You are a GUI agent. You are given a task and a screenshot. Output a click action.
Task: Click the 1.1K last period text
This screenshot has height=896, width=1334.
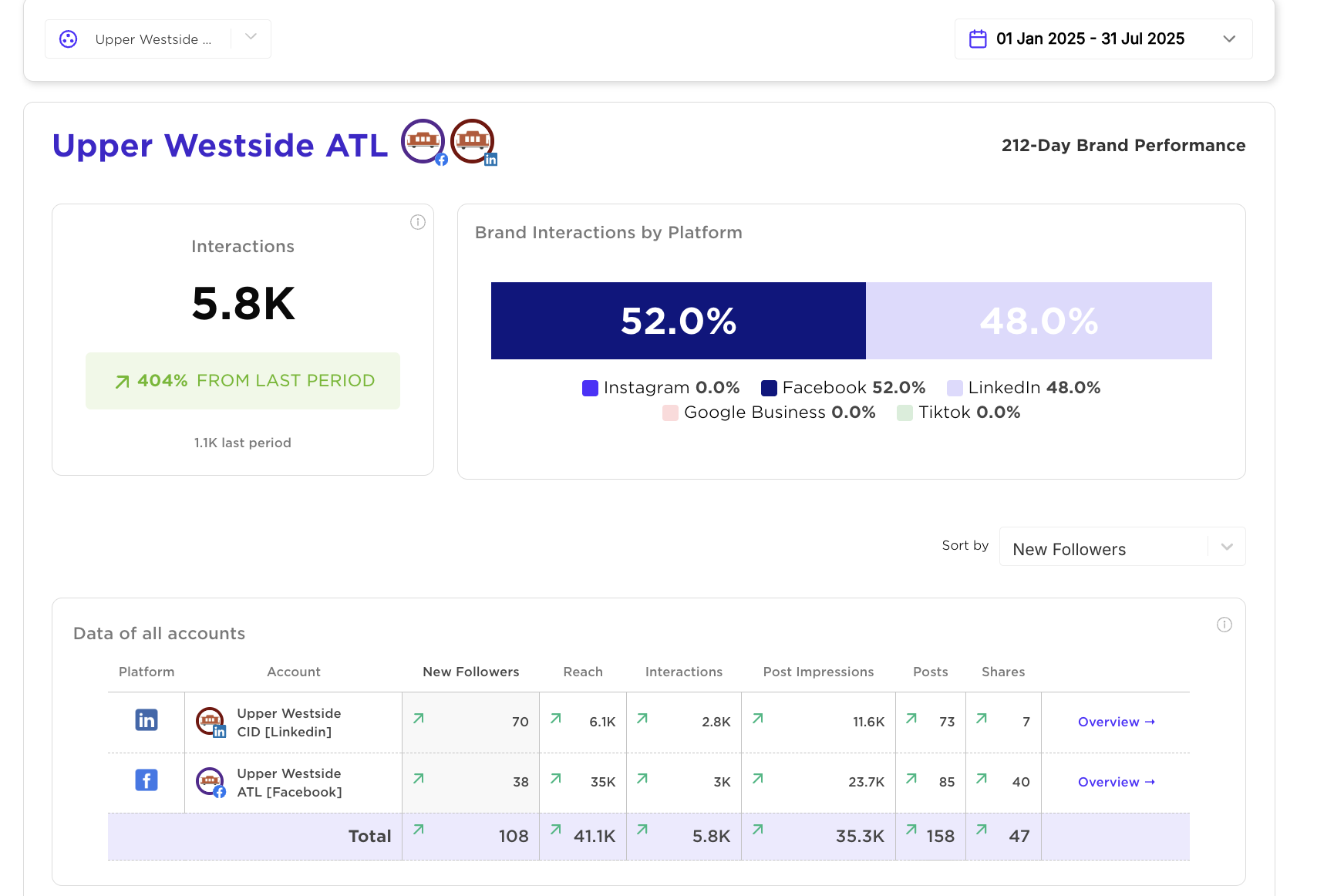[x=243, y=443]
